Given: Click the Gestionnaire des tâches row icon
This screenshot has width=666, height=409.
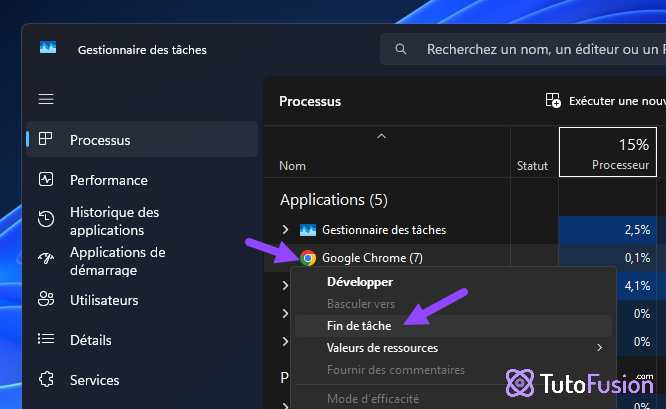Looking at the screenshot, I should pos(308,230).
